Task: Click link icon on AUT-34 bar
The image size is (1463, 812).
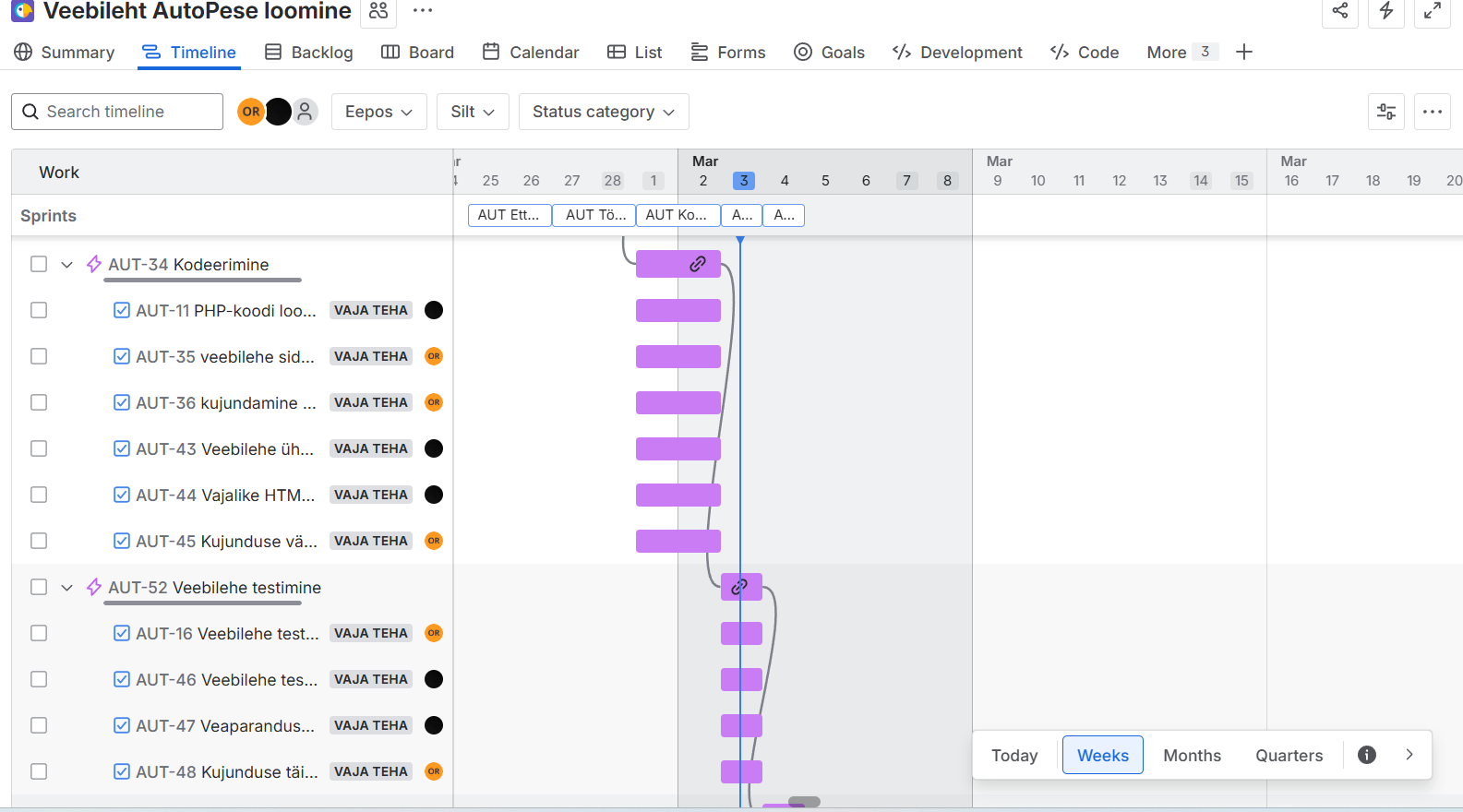Action: coord(698,264)
